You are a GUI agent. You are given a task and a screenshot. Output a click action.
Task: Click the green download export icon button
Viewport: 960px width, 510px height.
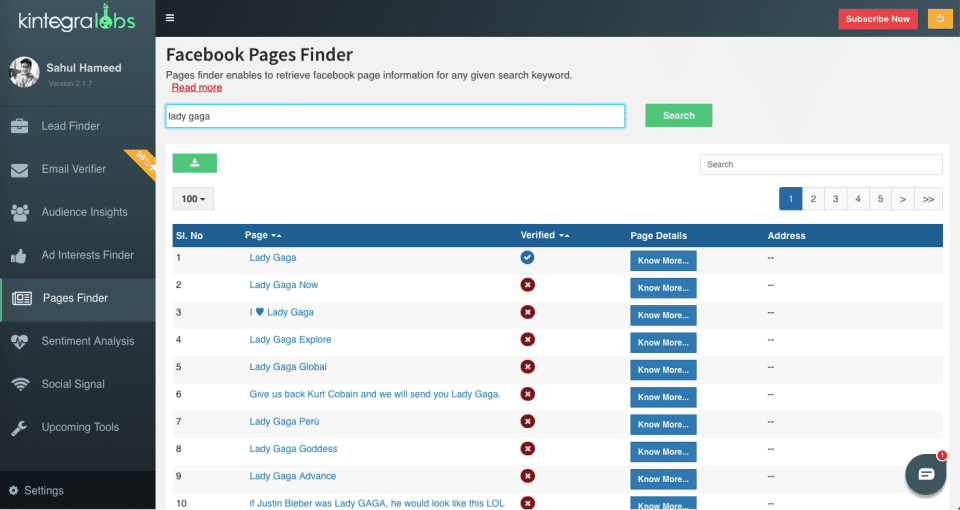(x=195, y=163)
